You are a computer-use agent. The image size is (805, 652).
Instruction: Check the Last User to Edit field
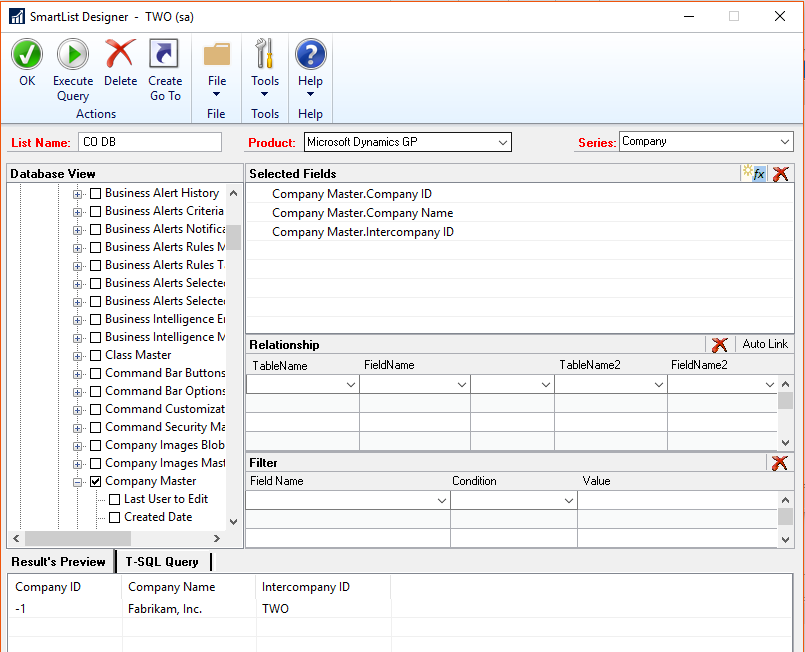click(114, 499)
